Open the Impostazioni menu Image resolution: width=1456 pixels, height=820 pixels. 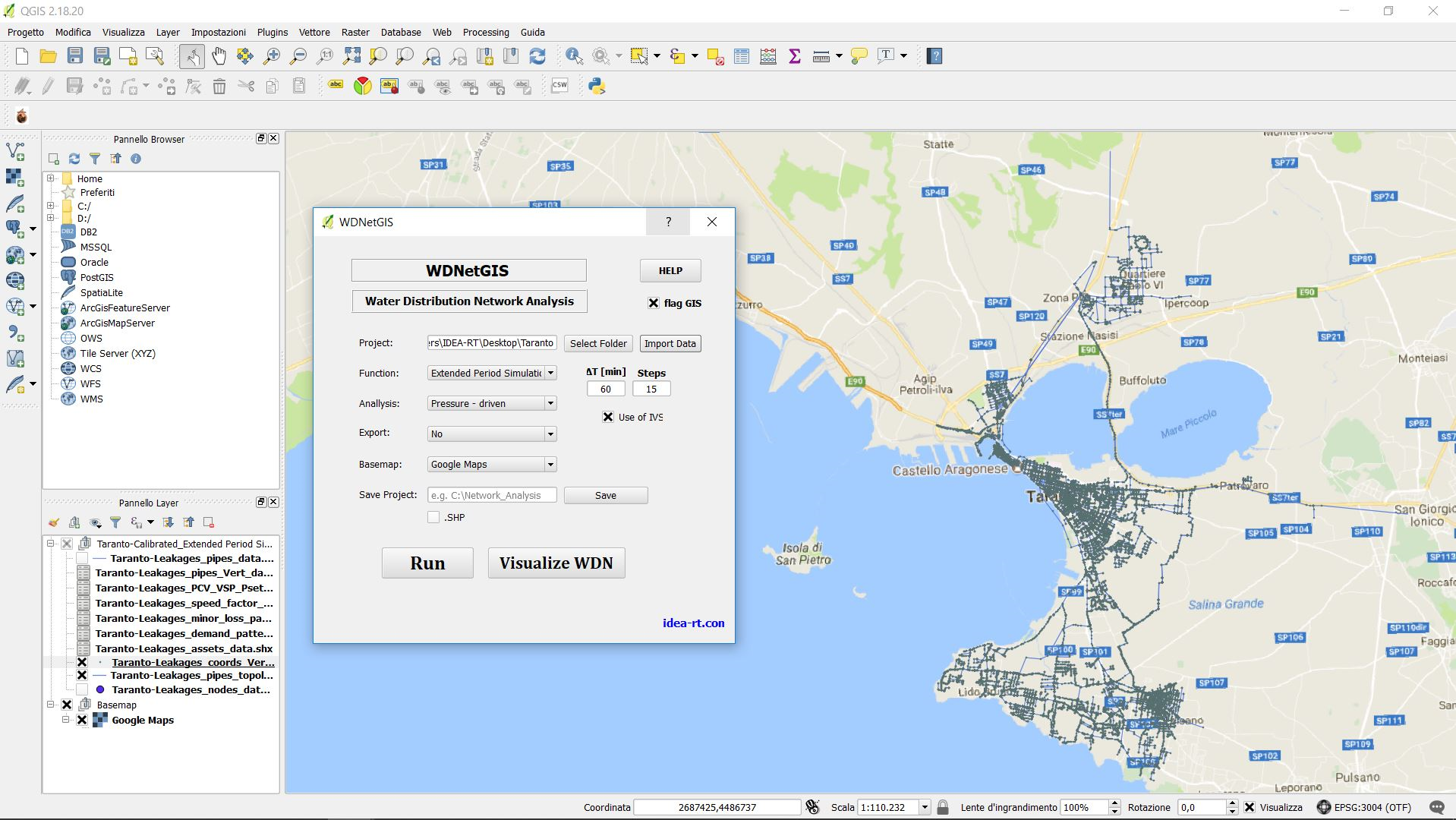(219, 32)
